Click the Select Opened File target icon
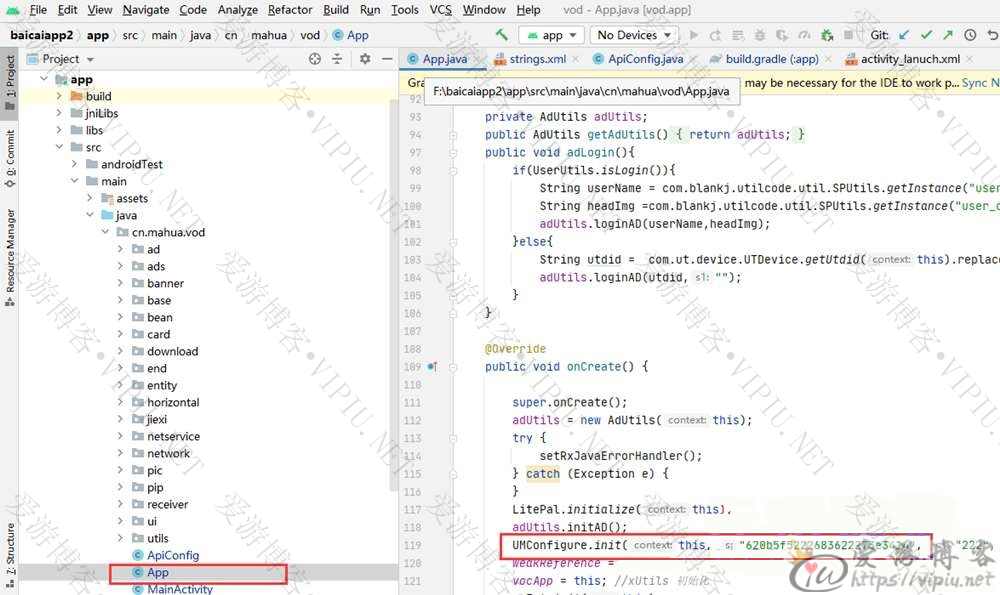The height and width of the screenshot is (595, 1000). pyautogui.click(x=314, y=59)
